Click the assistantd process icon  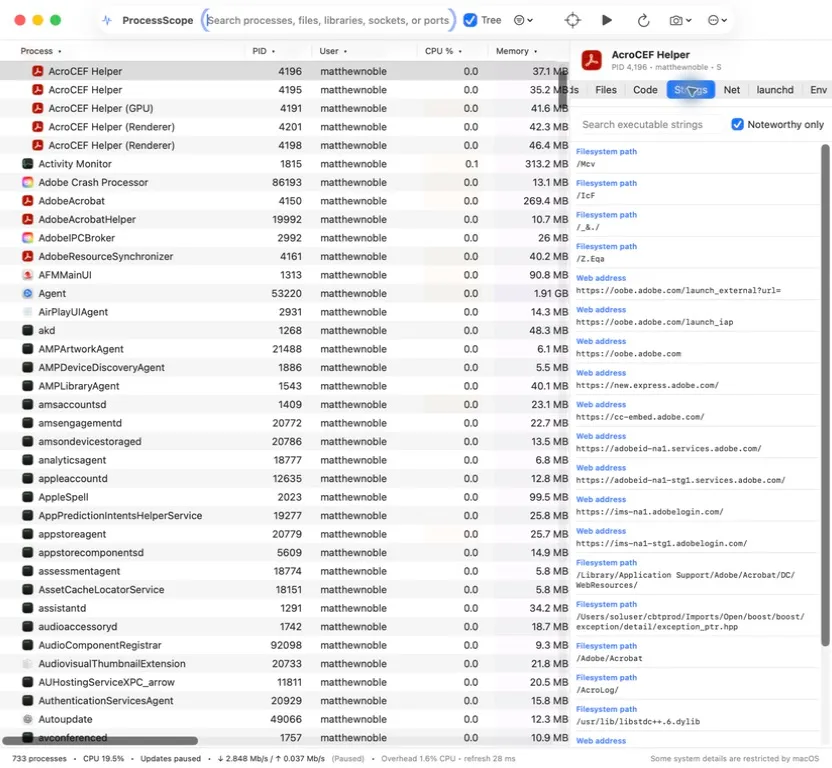point(28,608)
